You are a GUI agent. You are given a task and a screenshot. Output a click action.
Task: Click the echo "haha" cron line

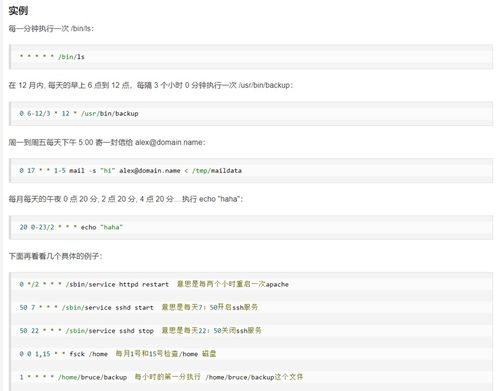(x=71, y=227)
